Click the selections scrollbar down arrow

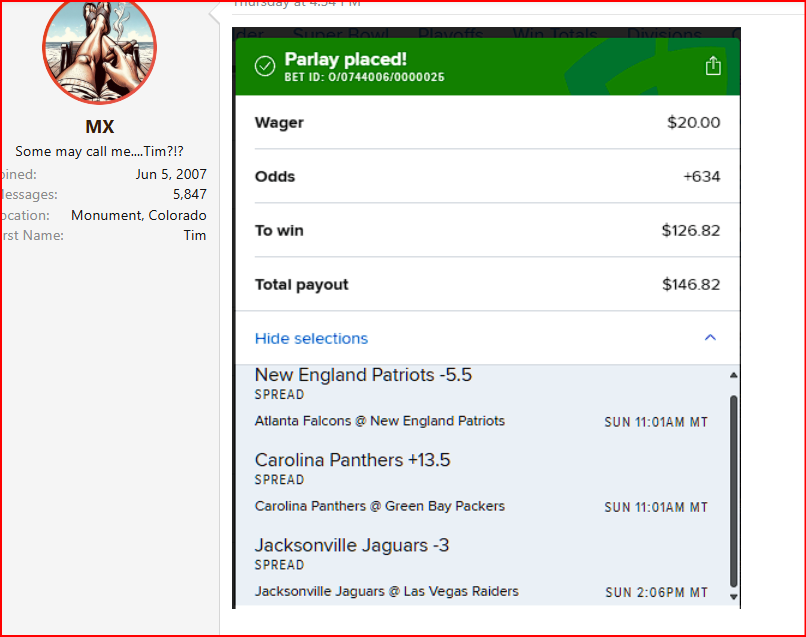click(734, 596)
